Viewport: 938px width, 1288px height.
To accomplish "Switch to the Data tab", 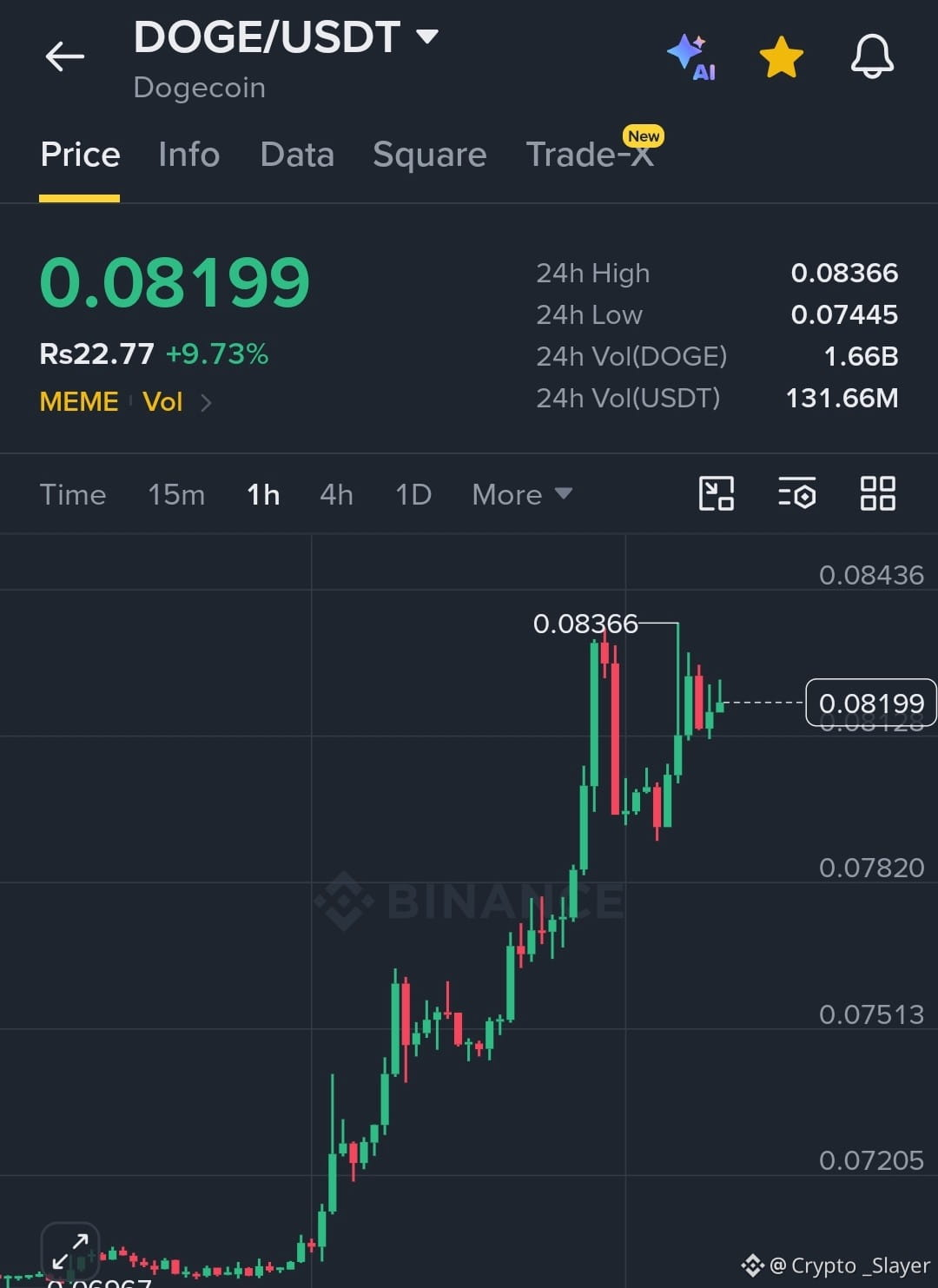I will point(297,155).
